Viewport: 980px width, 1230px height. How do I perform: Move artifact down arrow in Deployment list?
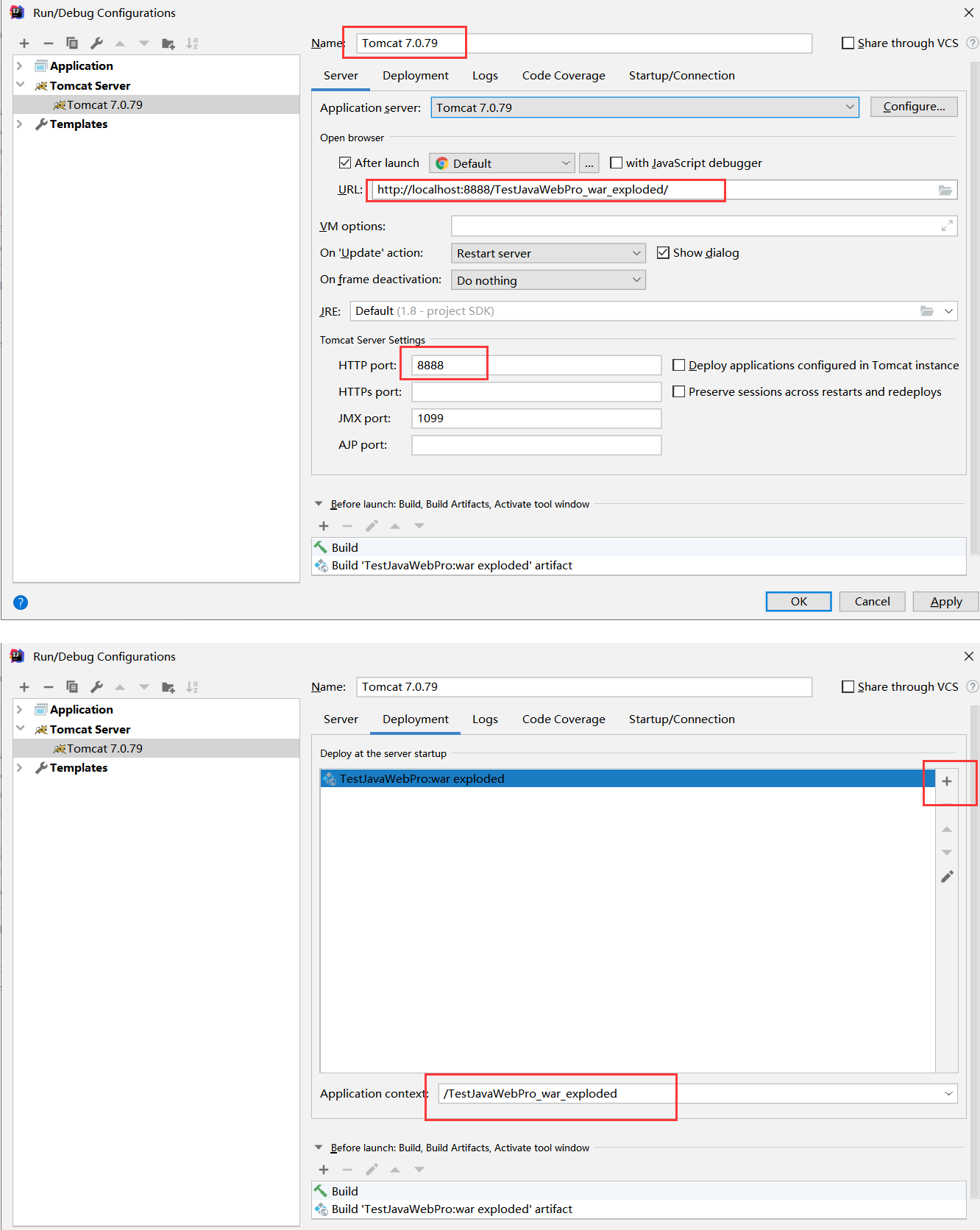tap(947, 853)
